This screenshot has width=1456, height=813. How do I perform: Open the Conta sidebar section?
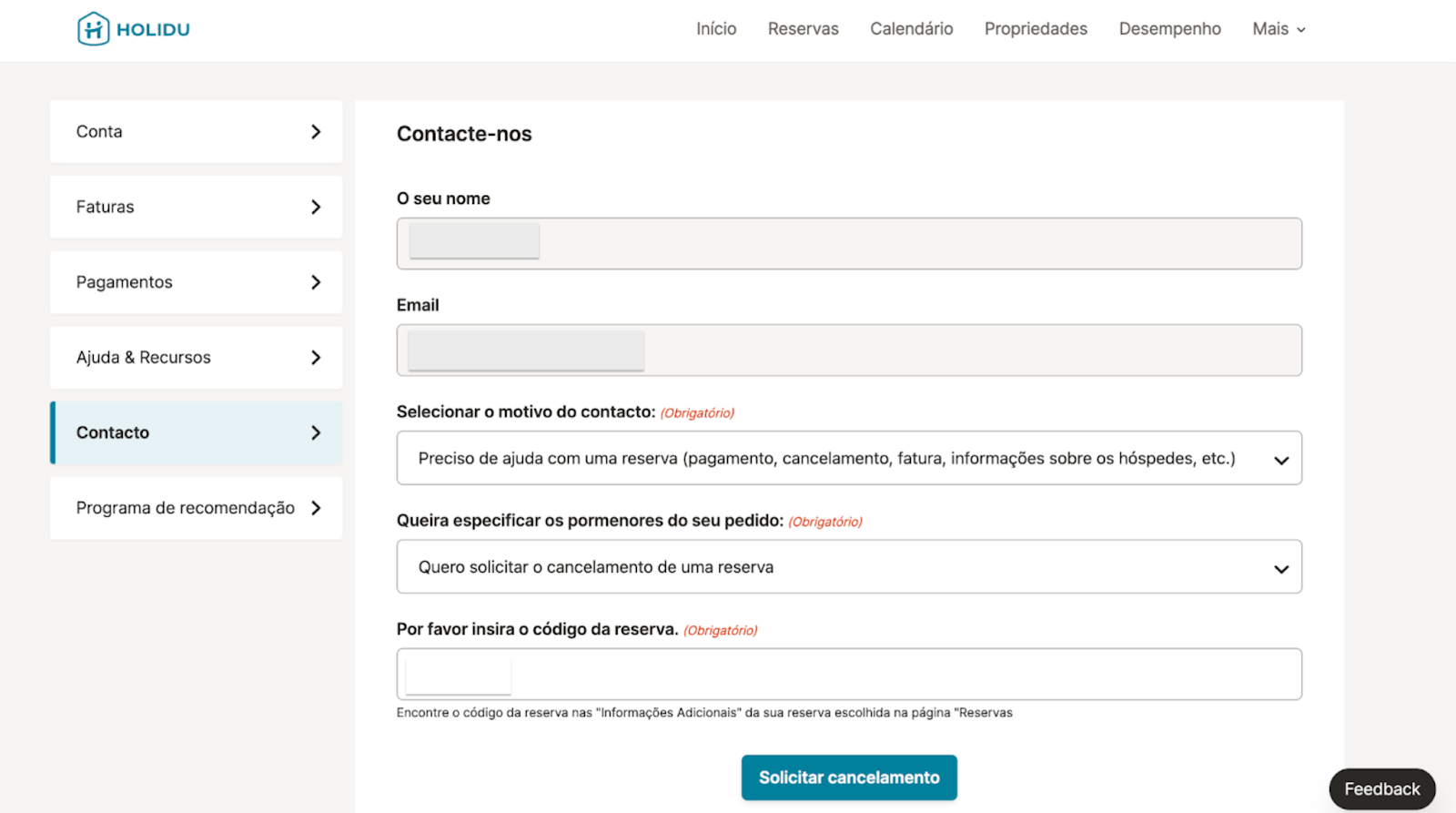coord(197,132)
